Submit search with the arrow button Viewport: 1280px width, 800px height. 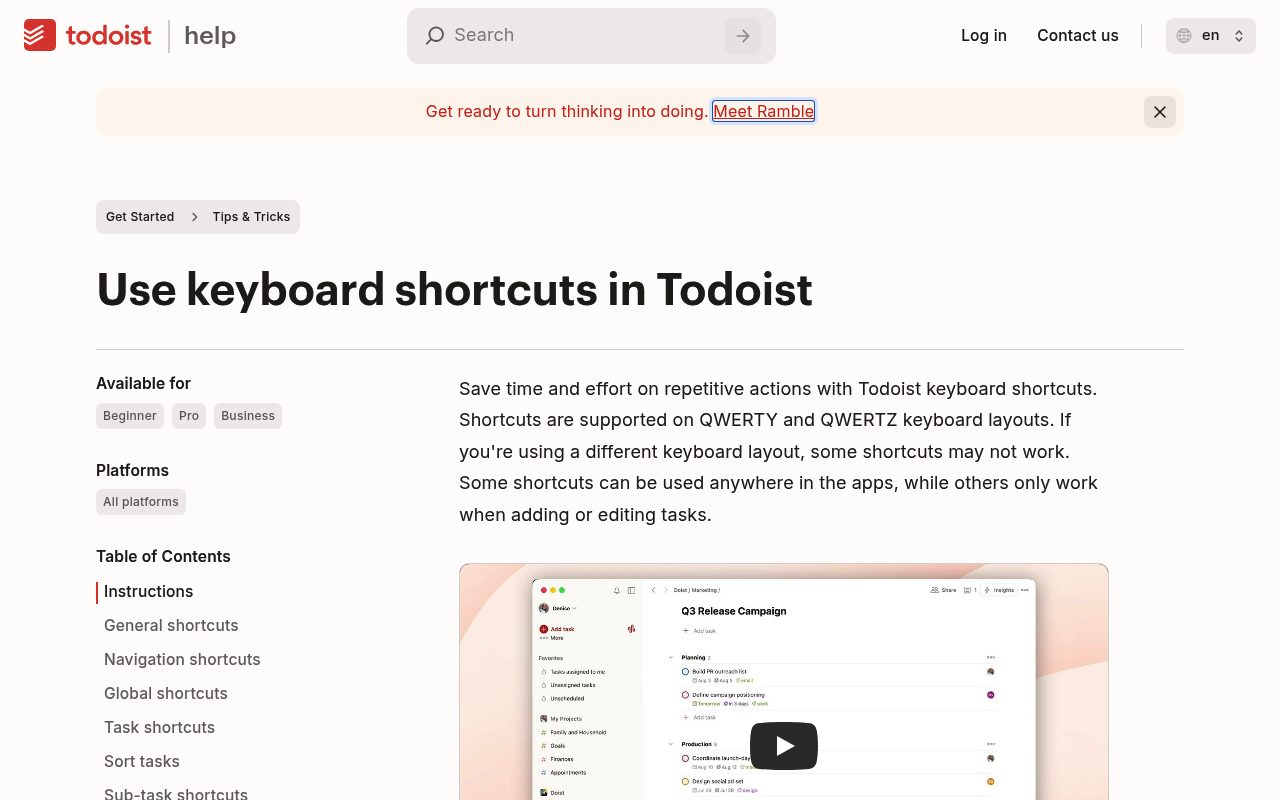(743, 36)
